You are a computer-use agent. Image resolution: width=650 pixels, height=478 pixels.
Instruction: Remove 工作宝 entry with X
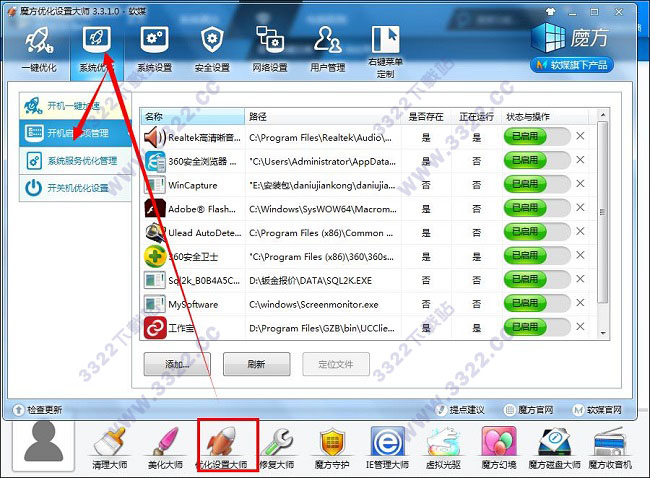580,326
